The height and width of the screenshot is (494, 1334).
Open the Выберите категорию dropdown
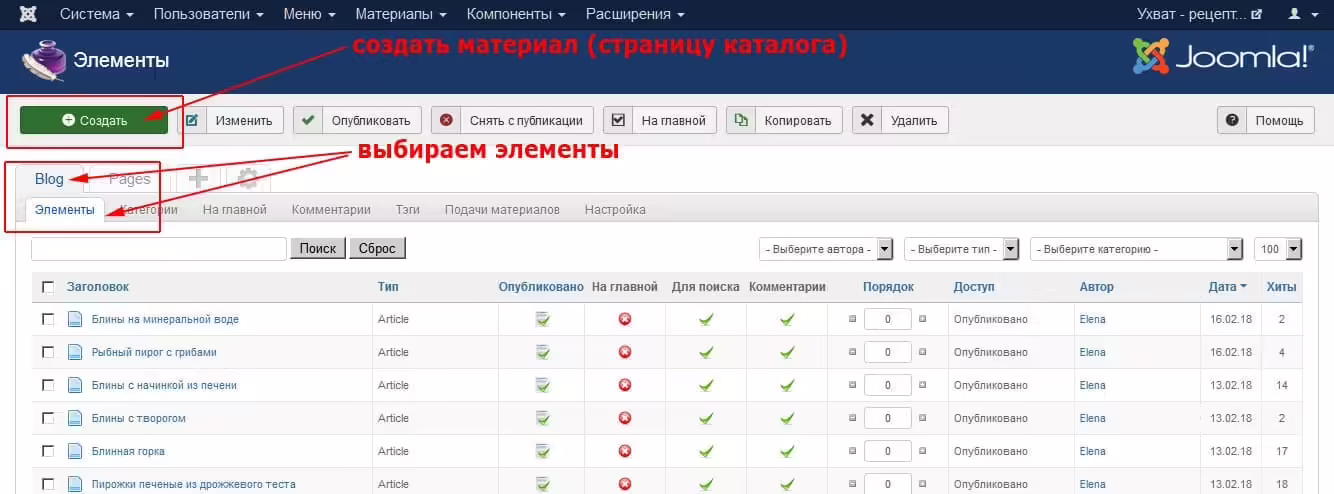(x=1136, y=249)
